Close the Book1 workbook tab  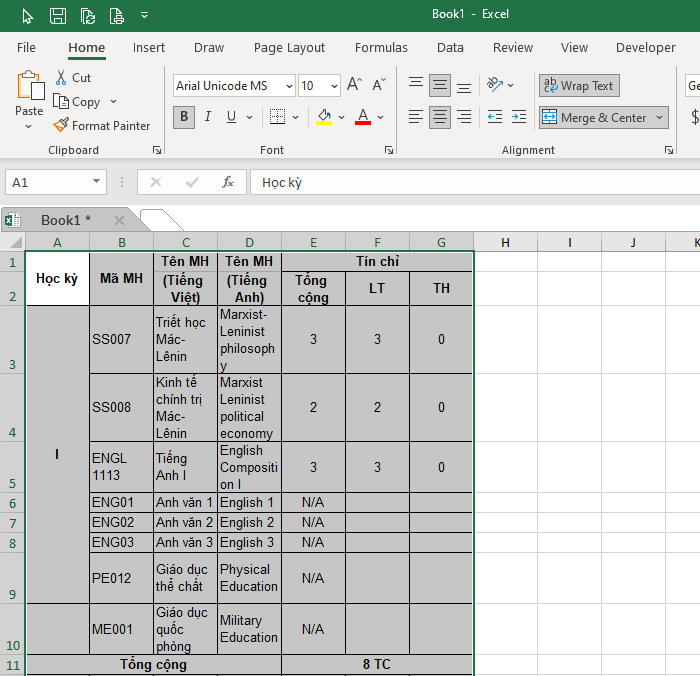point(119,220)
